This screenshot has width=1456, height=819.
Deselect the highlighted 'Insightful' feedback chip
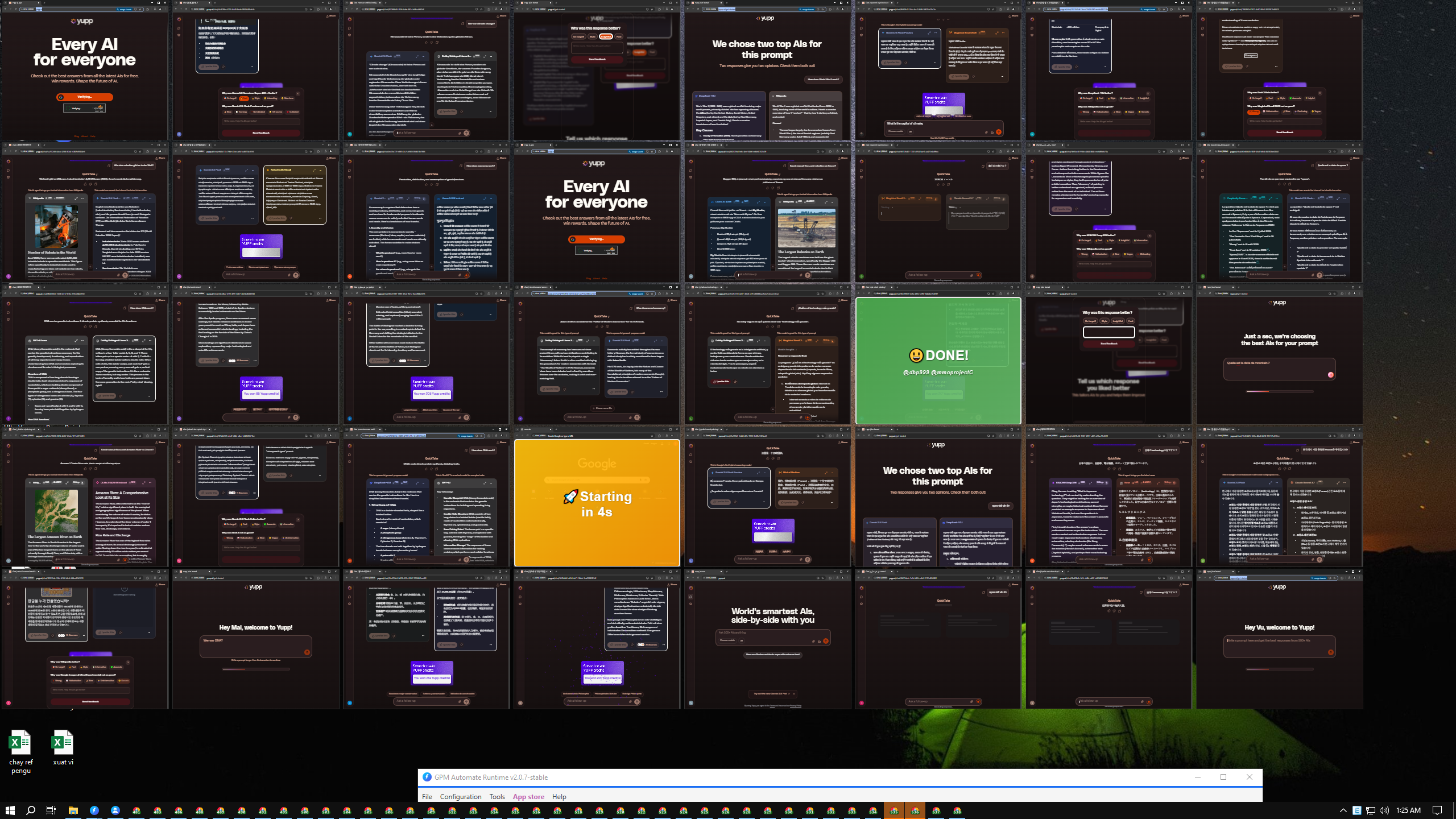pos(606,36)
